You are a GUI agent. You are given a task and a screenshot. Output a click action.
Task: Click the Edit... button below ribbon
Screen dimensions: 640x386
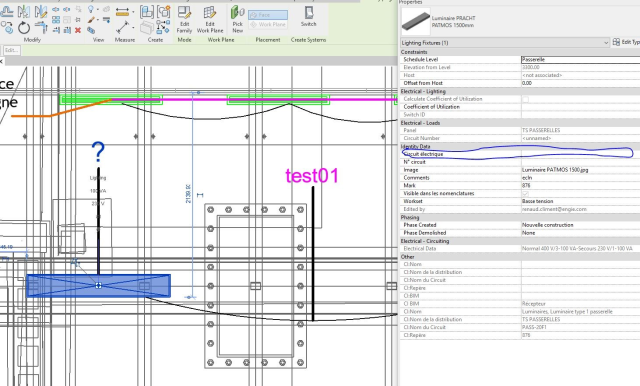(x=11, y=50)
